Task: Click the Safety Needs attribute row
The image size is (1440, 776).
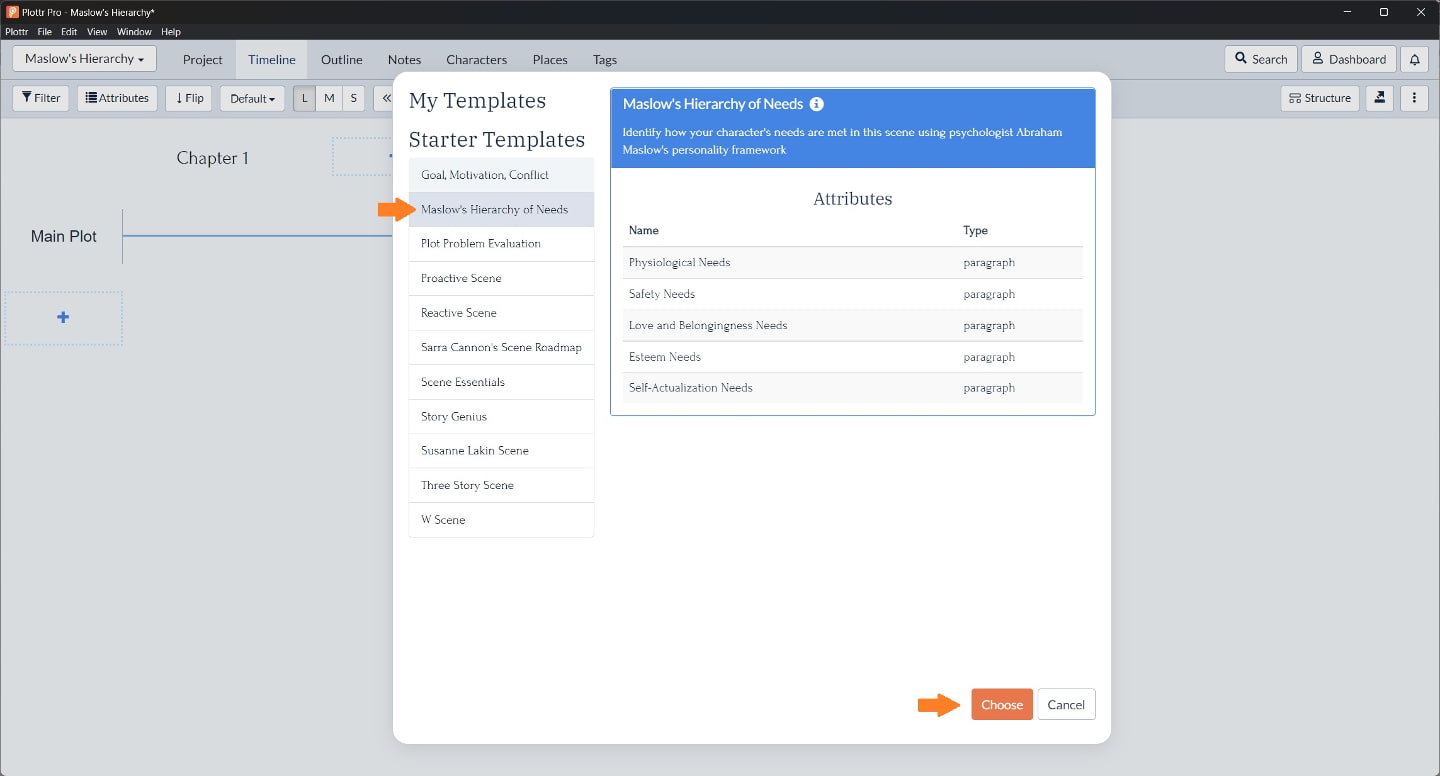Action: [852, 294]
